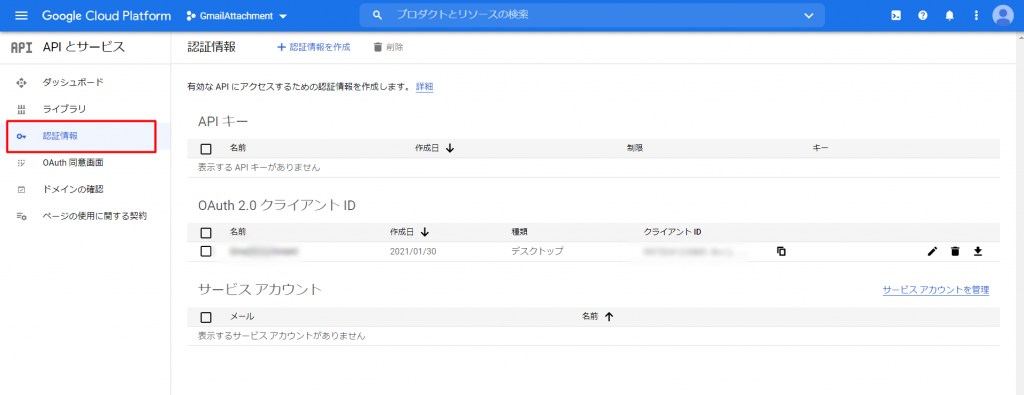Image resolution: width=1024 pixels, height=395 pixels.
Task: Focus the product and resource search field
Action: (x=592, y=16)
